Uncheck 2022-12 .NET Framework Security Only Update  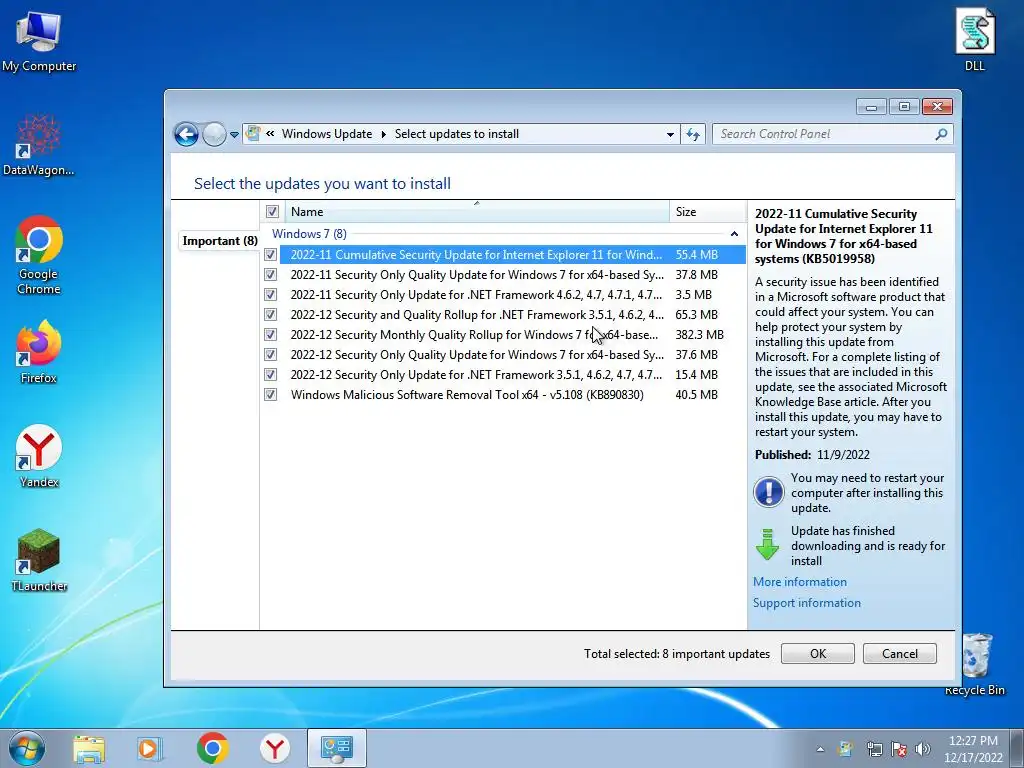coord(270,375)
